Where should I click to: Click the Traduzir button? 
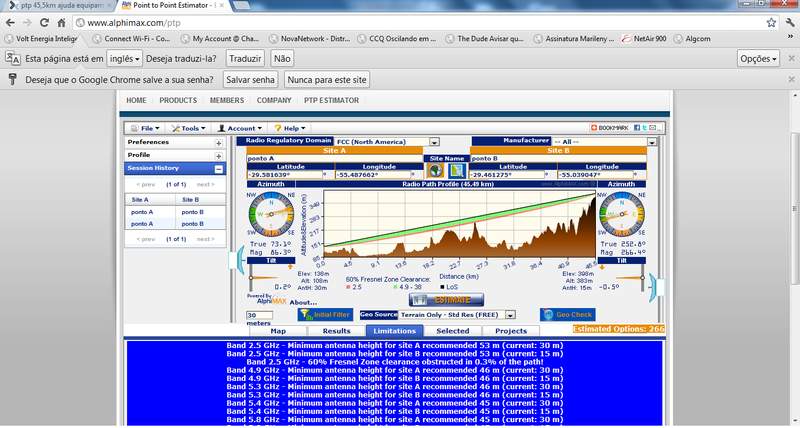pyautogui.click(x=245, y=59)
